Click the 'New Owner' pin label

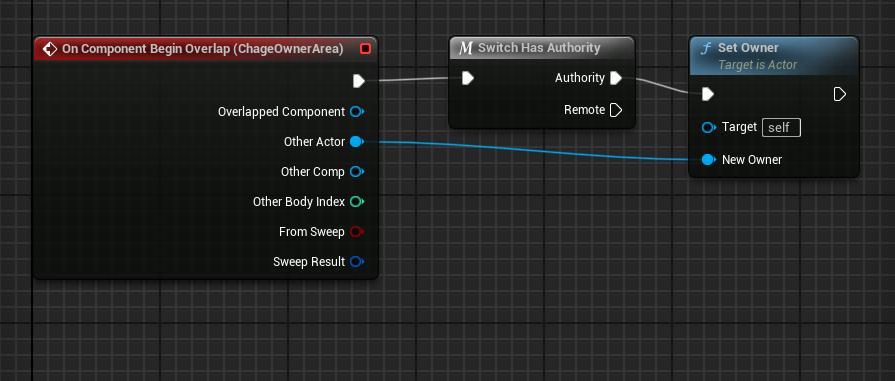click(x=752, y=159)
